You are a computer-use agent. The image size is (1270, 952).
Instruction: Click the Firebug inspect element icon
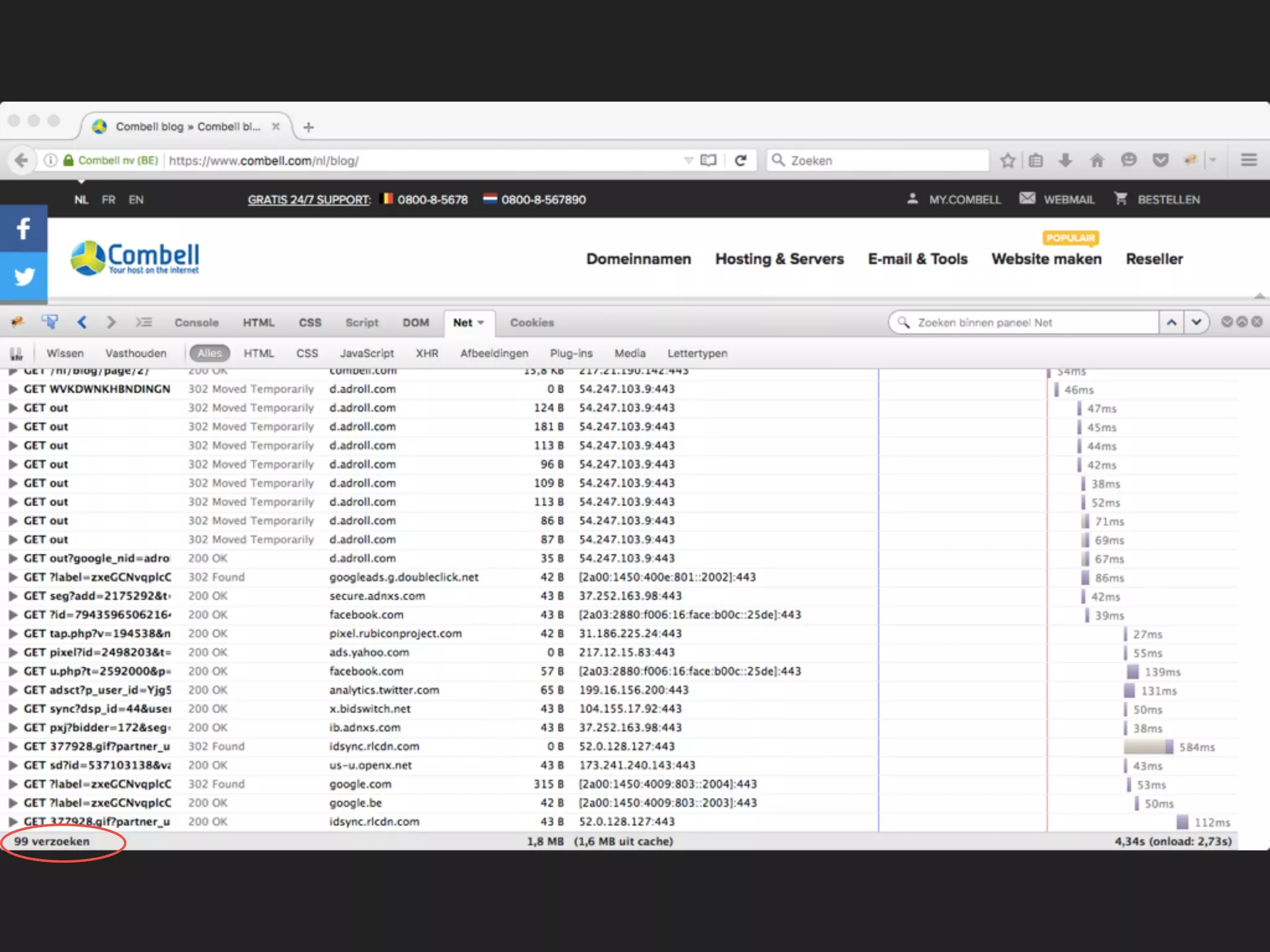(50, 322)
